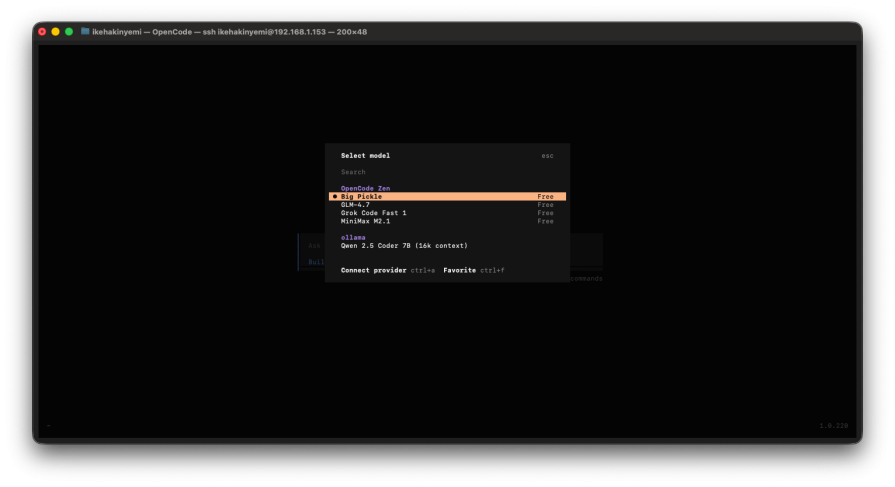This screenshot has width=895, height=487.
Task: Click the Free label on Grok Code Fast 1 row
Action: (545, 213)
